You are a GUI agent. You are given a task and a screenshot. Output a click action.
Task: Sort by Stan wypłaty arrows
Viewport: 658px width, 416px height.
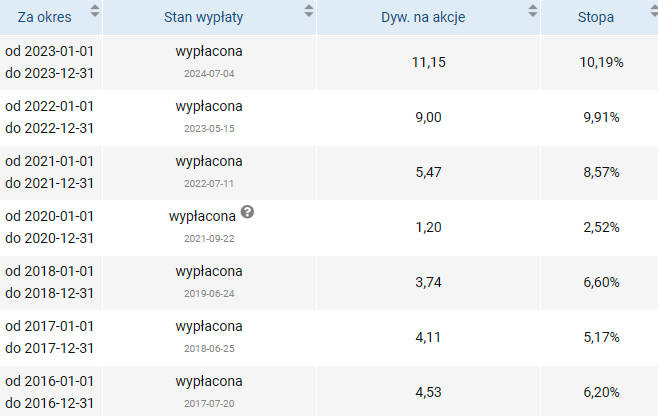(x=309, y=11)
